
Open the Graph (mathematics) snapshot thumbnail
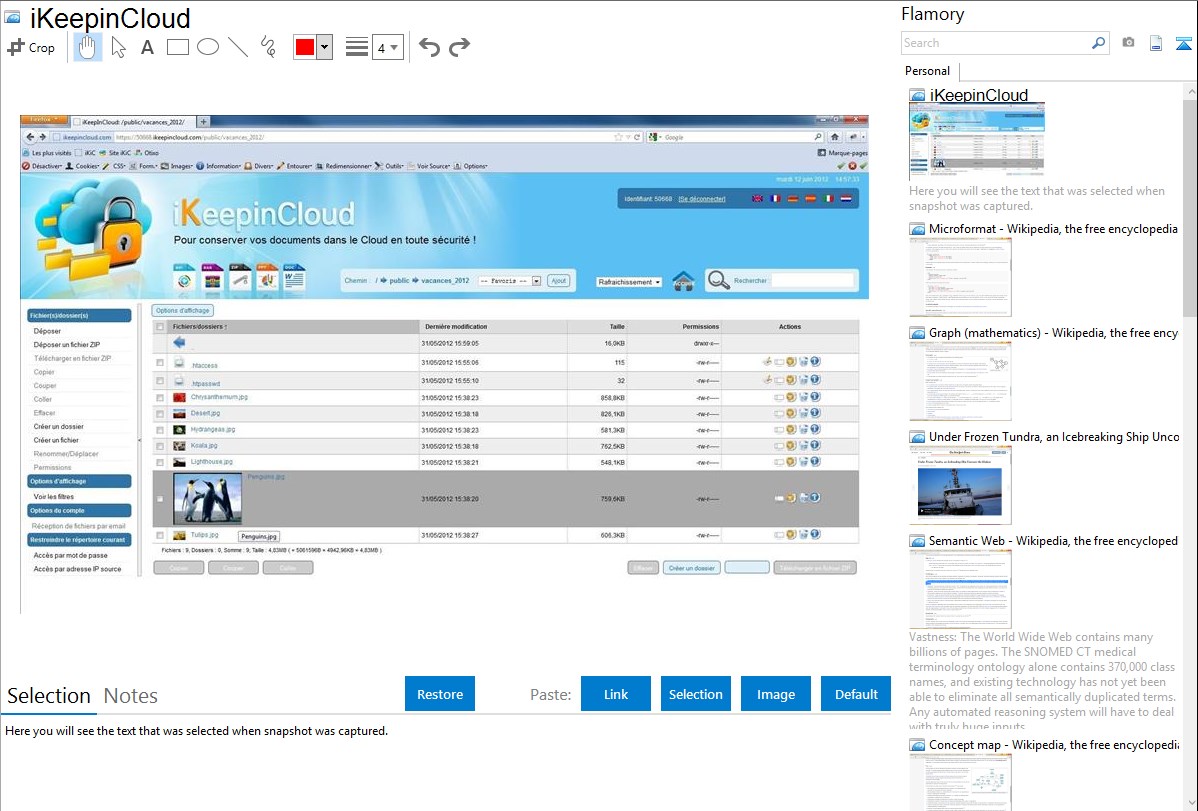(960, 381)
